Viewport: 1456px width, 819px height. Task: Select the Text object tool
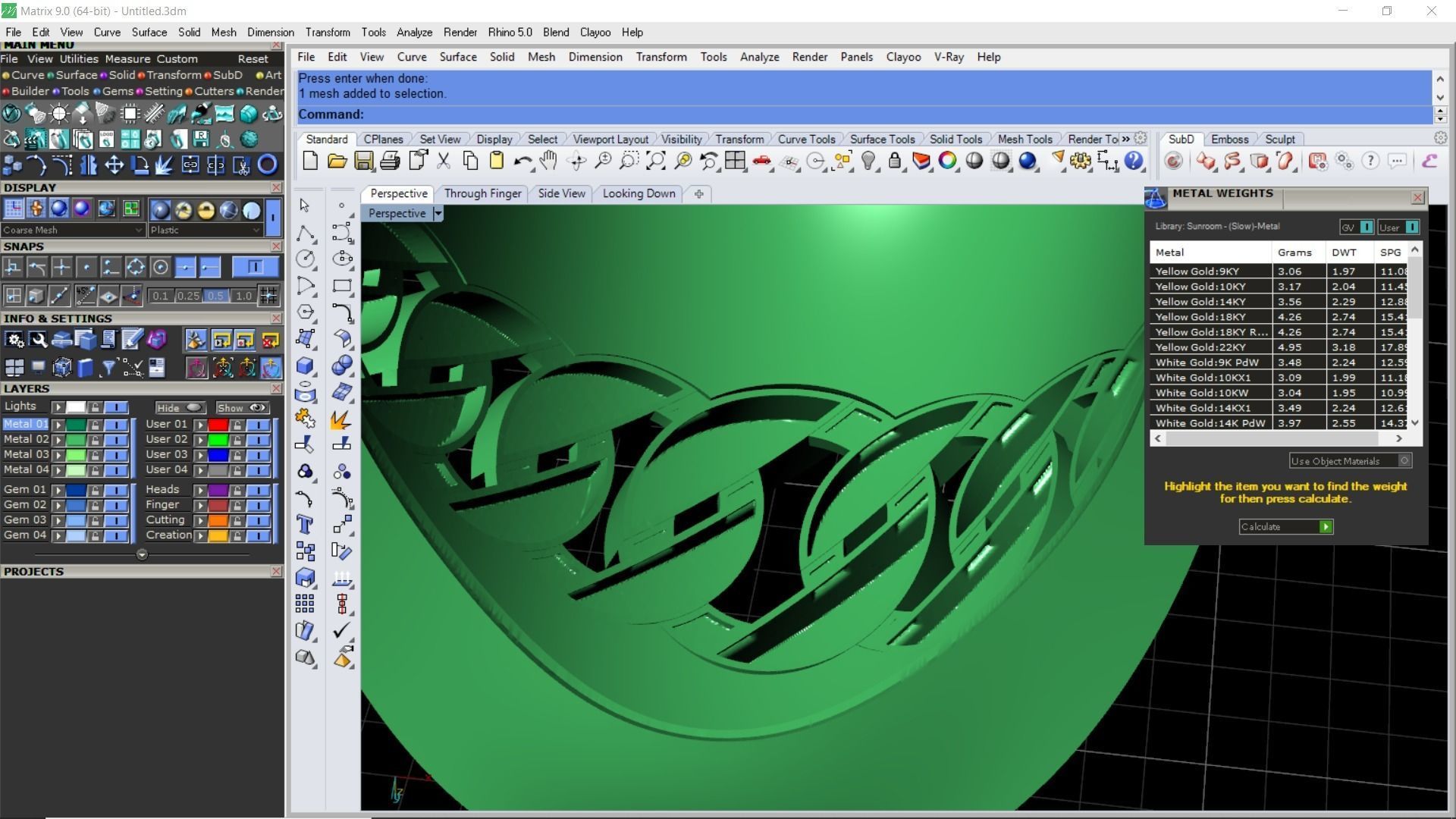coord(305,525)
